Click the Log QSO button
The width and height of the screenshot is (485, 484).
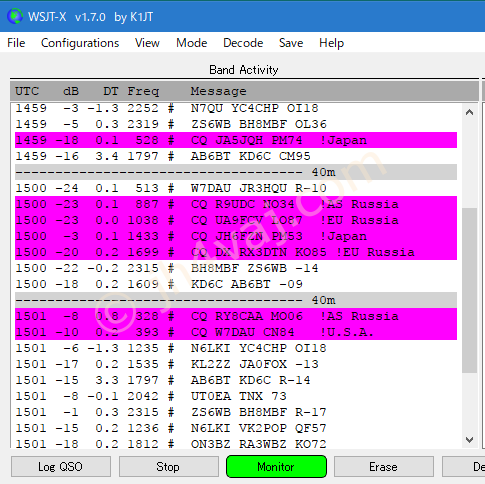(61, 467)
